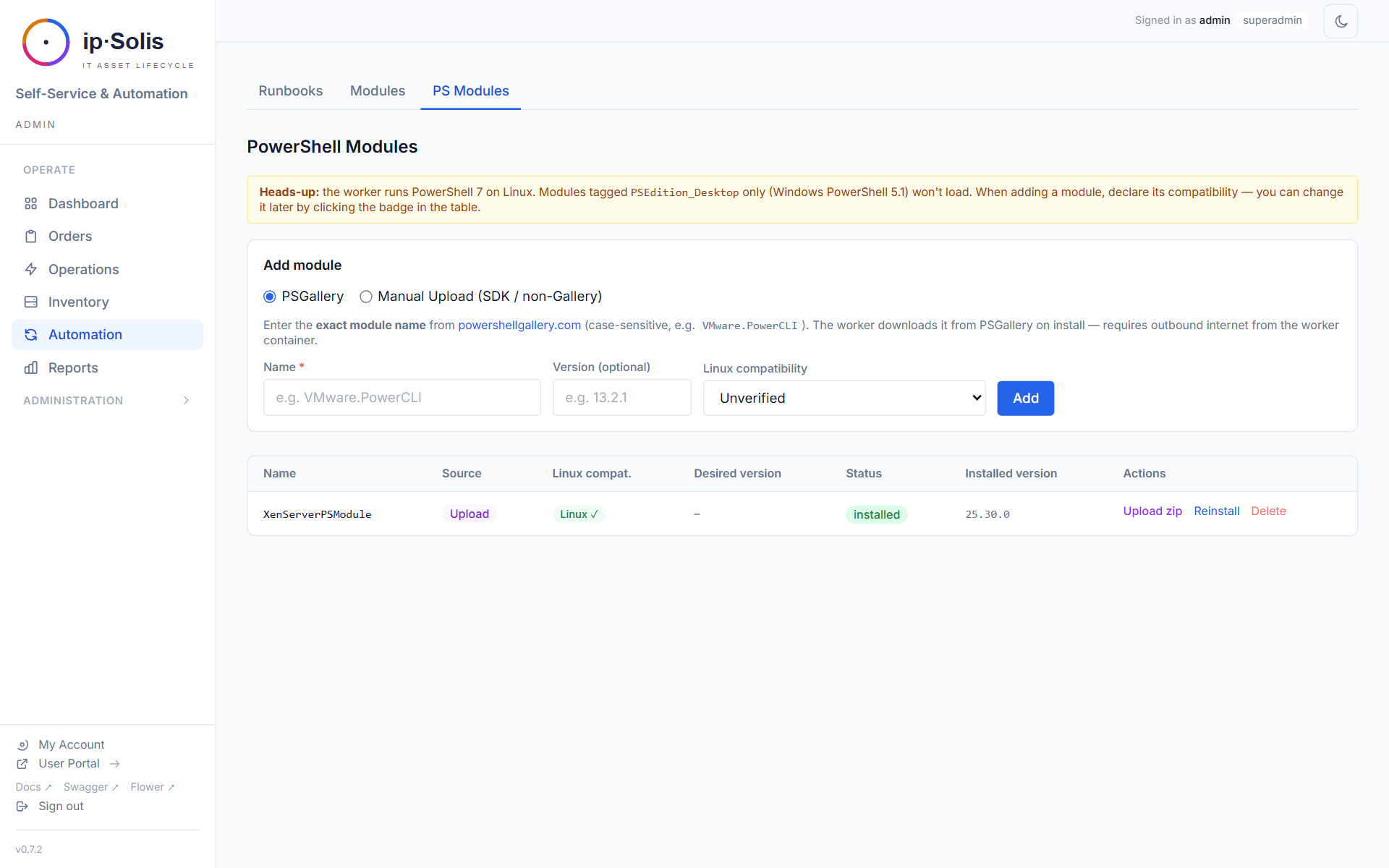Image resolution: width=1389 pixels, height=868 pixels.
Task: Click the arrow next to User Portal
Action: tap(115, 764)
